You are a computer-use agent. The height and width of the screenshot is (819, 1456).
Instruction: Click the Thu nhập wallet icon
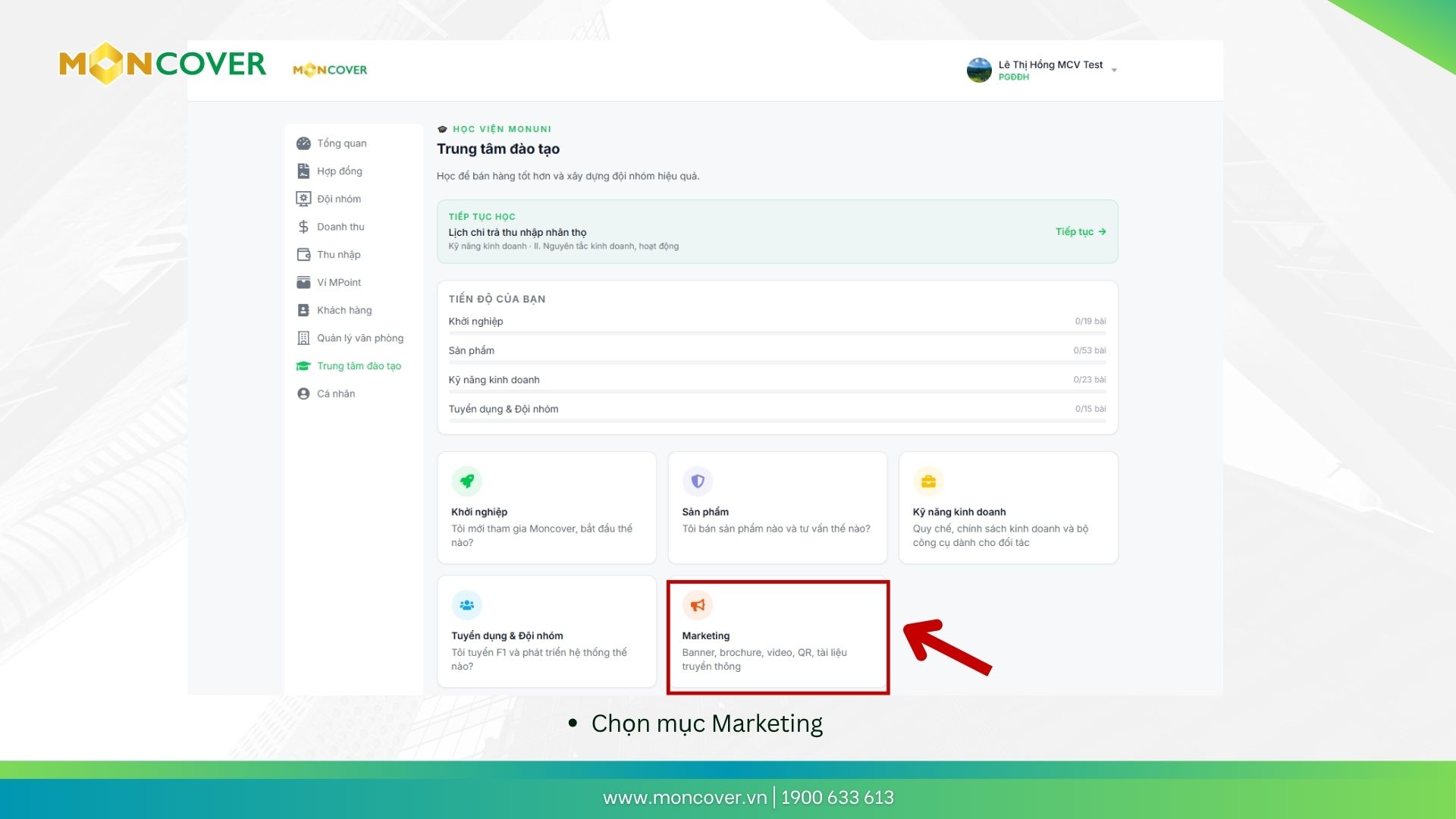[x=303, y=255]
